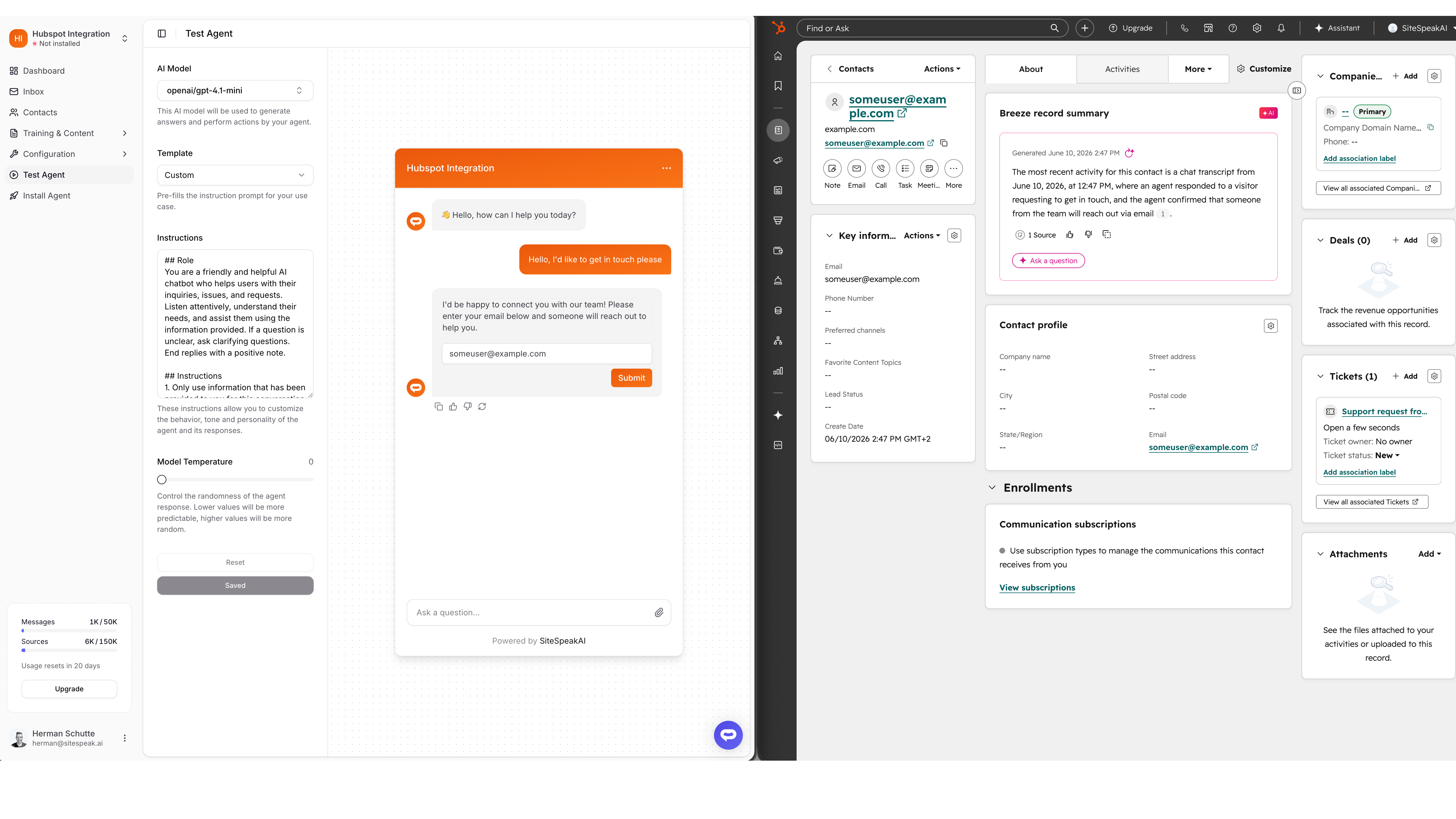Regenerate the chat response
Image resolution: width=1456 pixels, height=819 pixels.
pos(482,406)
